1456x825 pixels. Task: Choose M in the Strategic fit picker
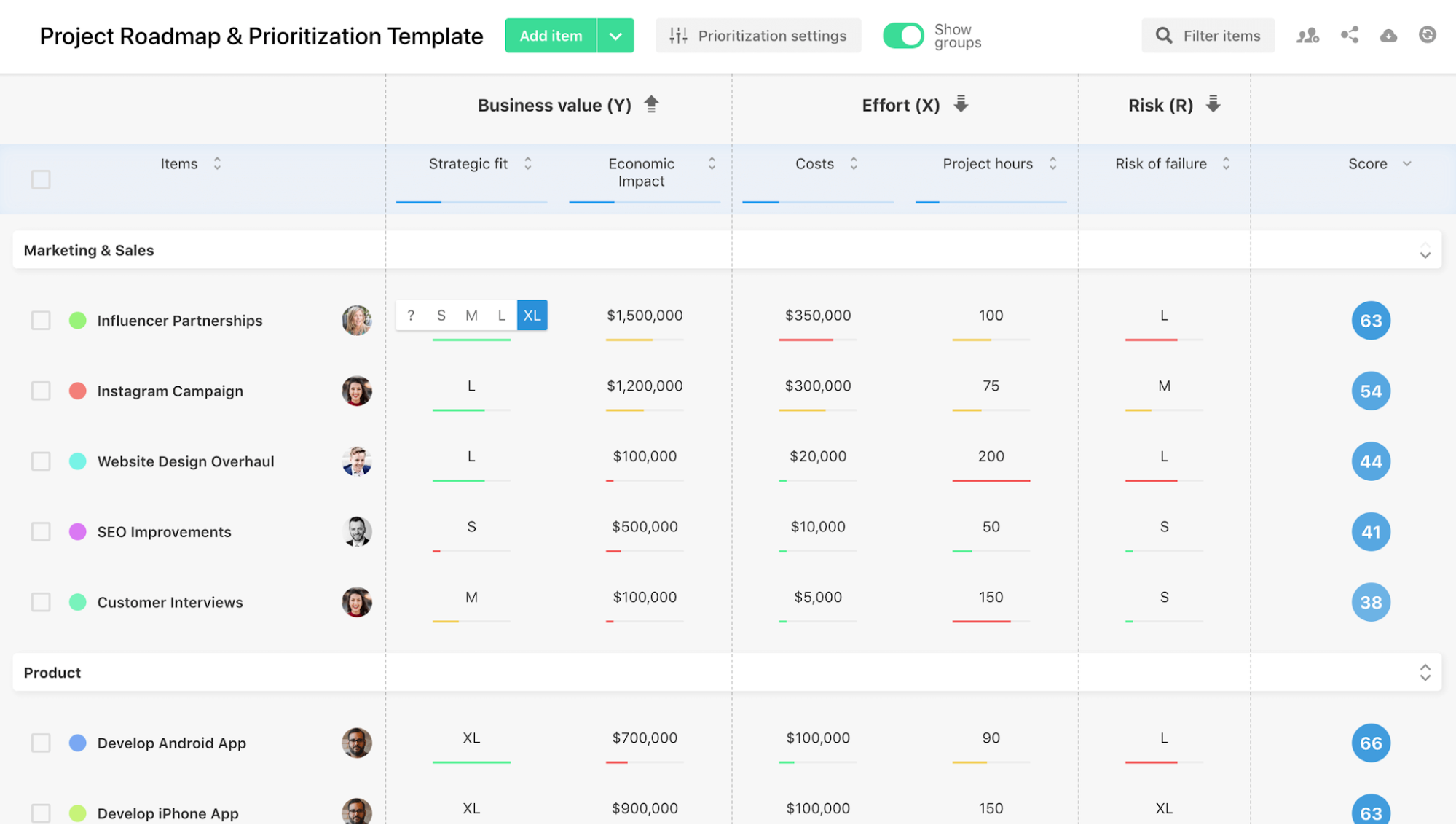click(x=471, y=316)
